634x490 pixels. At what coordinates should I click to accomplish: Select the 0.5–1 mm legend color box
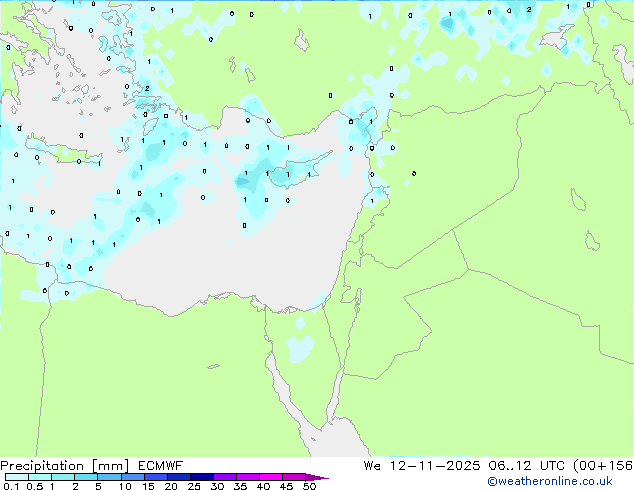click(x=40, y=477)
